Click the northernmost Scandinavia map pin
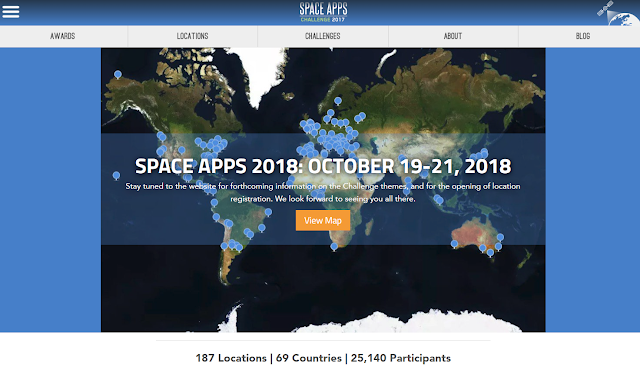The width and height of the screenshot is (640, 370). [x=338, y=101]
